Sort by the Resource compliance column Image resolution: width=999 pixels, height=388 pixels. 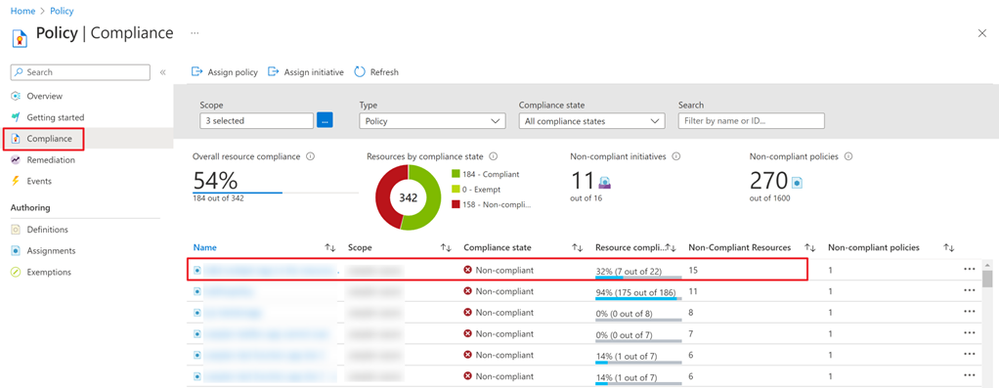pyautogui.click(x=670, y=247)
